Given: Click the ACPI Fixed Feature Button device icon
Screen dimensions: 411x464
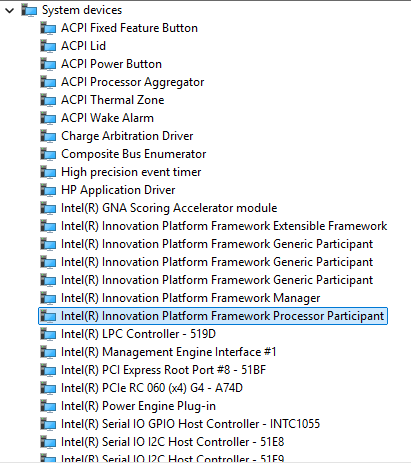Looking at the screenshot, I should coord(48,28).
